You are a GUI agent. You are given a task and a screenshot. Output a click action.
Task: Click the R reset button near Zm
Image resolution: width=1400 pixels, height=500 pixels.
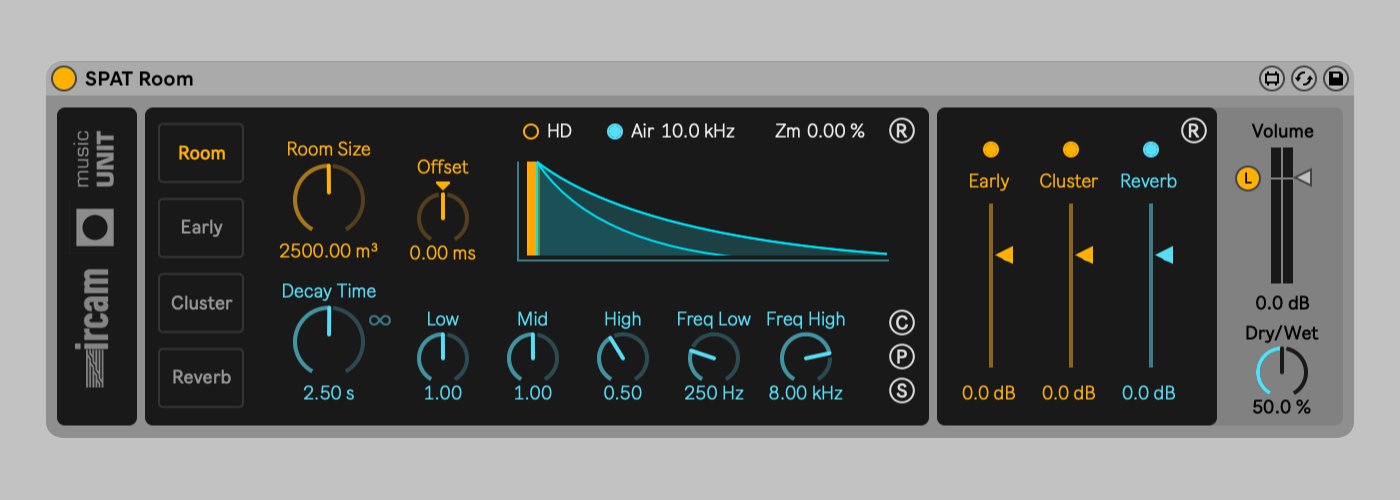[x=902, y=131]
